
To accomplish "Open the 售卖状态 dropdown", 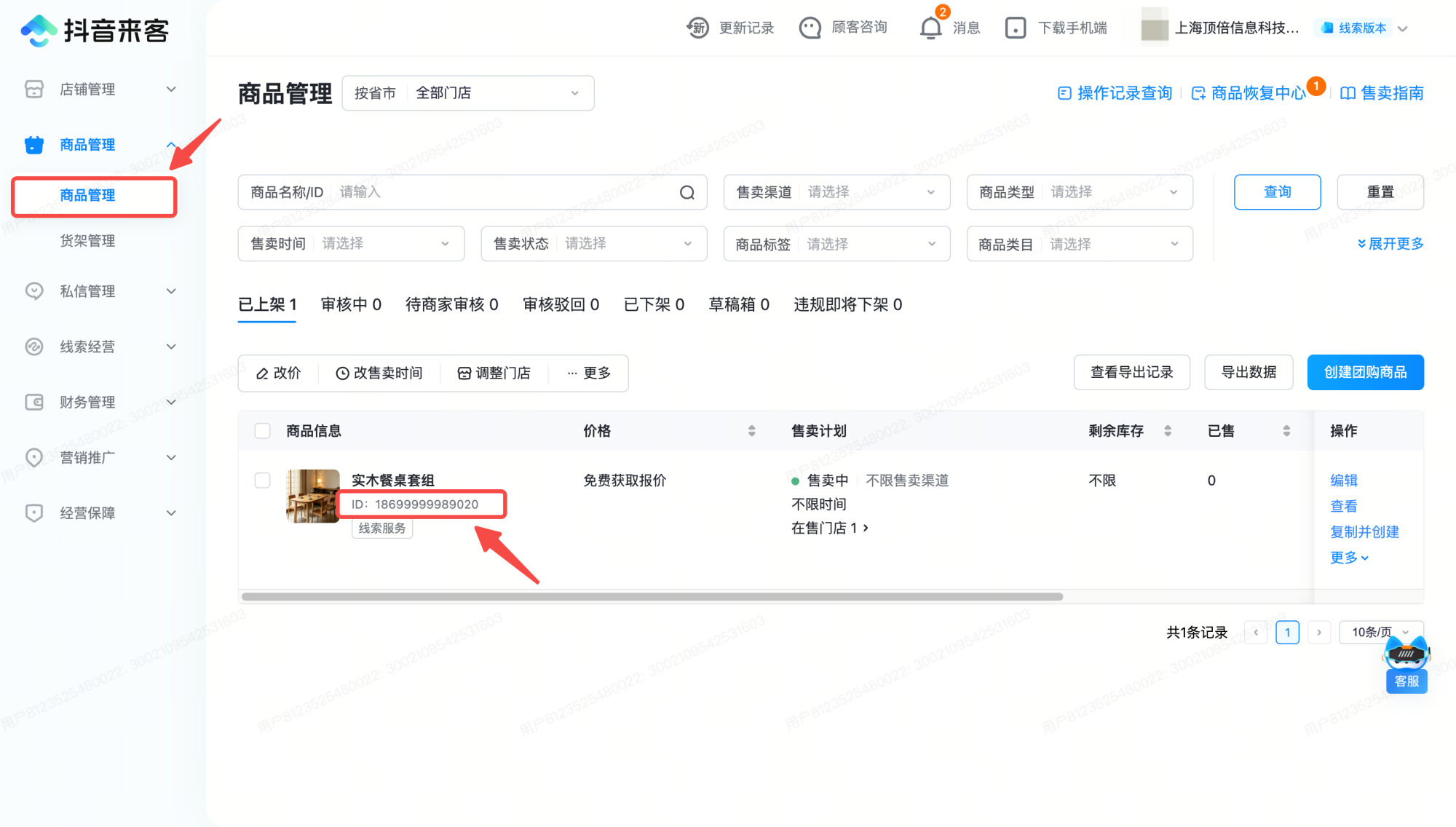I will [x=594, y=244].
